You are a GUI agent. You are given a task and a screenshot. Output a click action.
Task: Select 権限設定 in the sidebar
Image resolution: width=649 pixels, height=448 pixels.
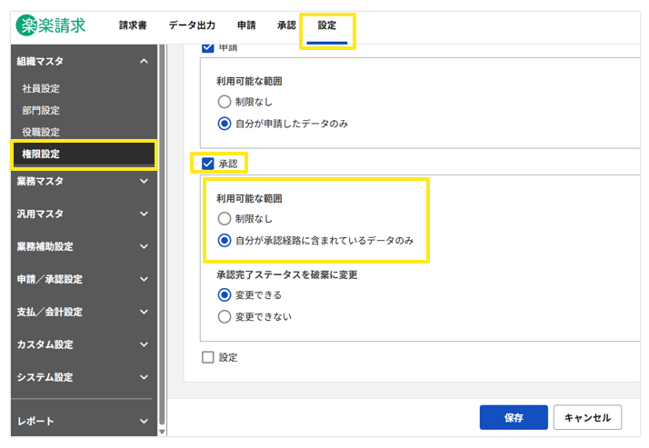41,154
